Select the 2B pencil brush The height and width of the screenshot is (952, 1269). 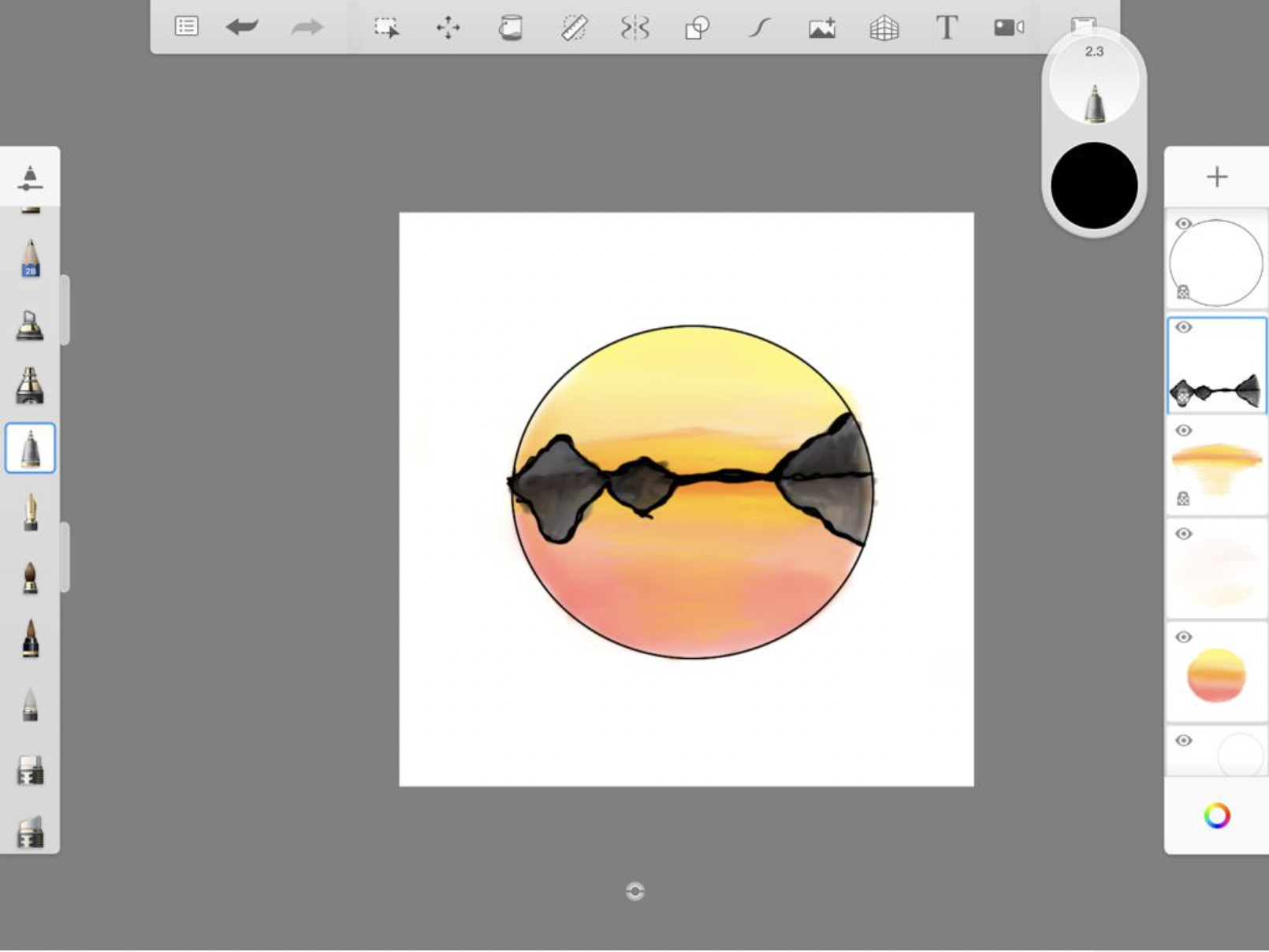pos(30,258)
